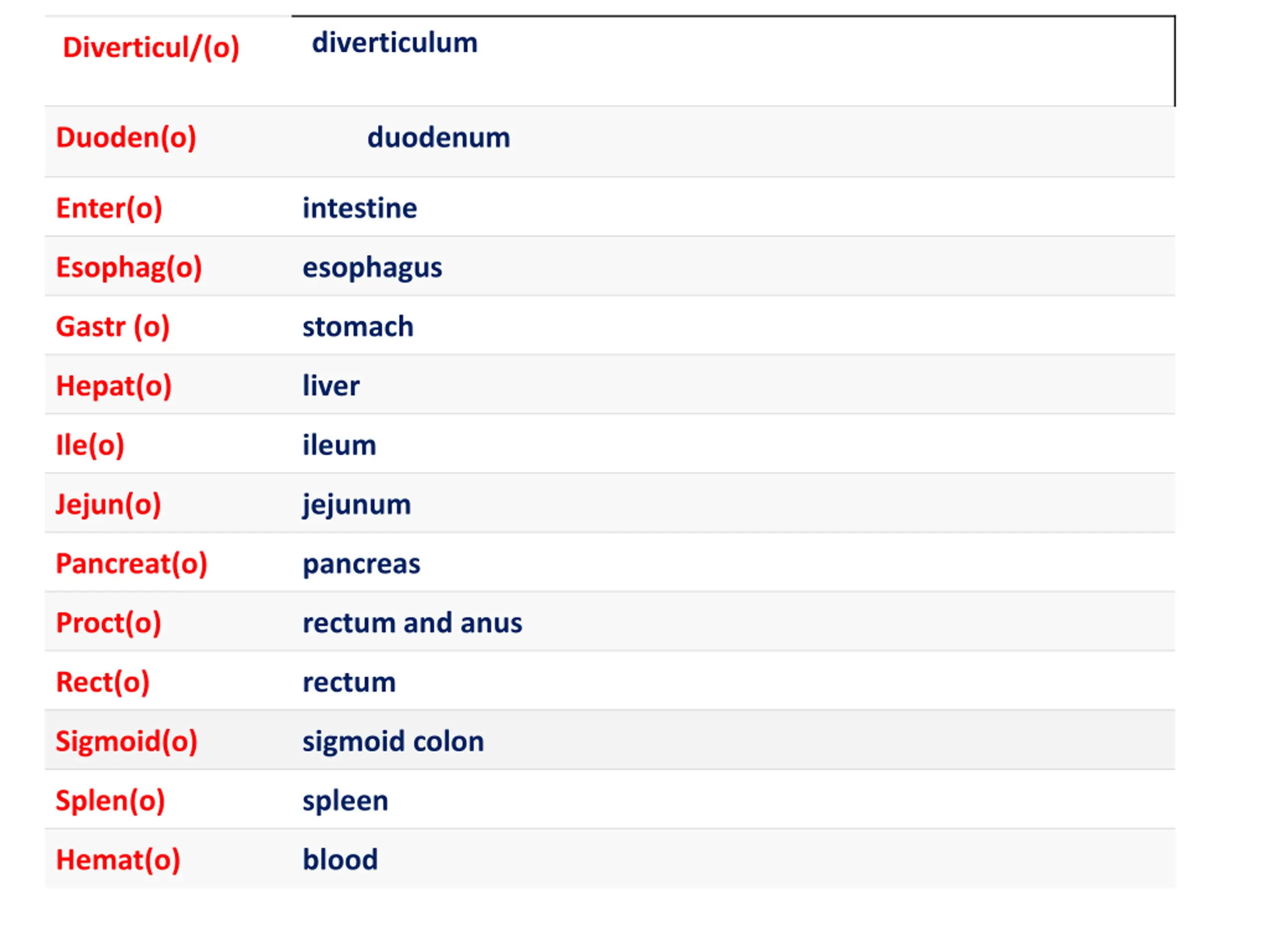
Task: Select the Pancreat(o) term
Action: [x=131, y=564]
